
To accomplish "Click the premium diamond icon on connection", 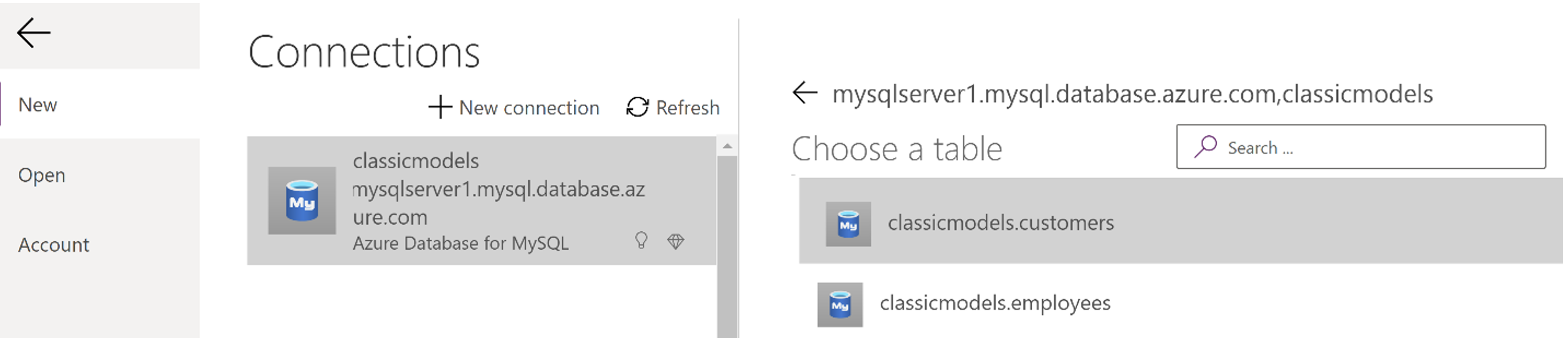I will pos(676,242).
